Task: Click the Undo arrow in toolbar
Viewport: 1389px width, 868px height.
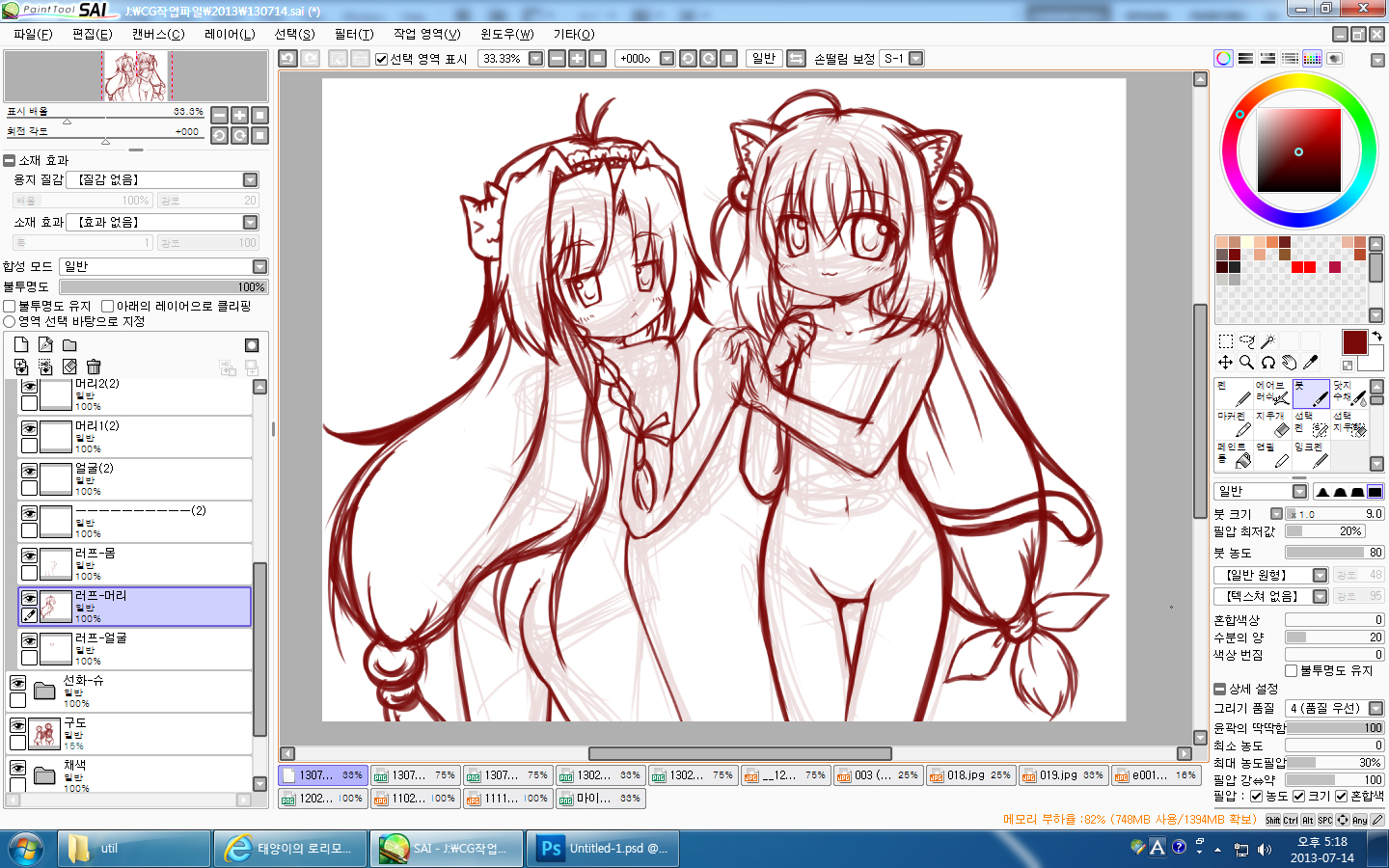Action: 287,59
